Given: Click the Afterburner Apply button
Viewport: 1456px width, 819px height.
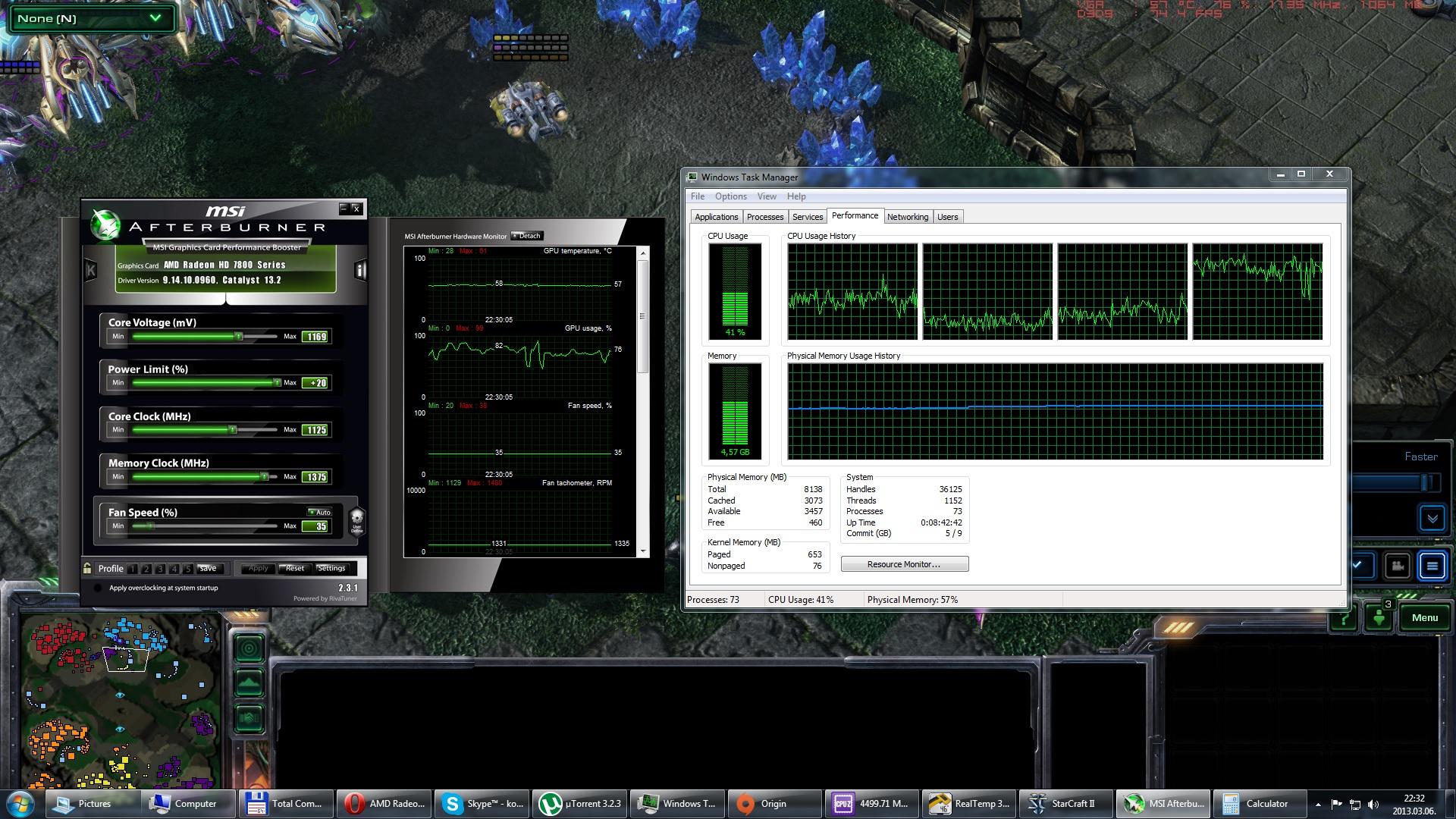Looking at the screenshot, I should [x=259, y=569].
